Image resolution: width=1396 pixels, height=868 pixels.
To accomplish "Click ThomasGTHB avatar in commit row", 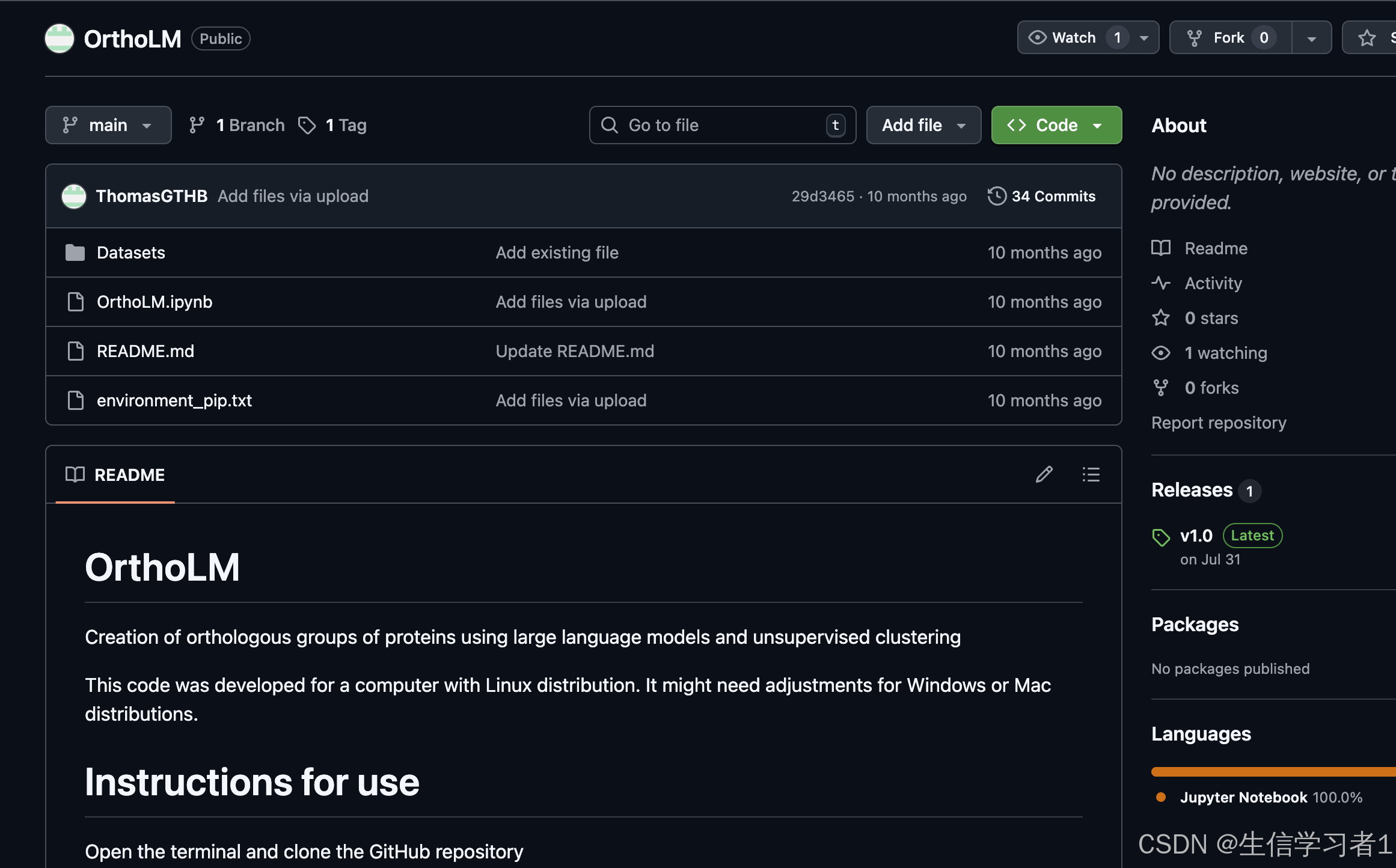I will click(x=74, y=196).
